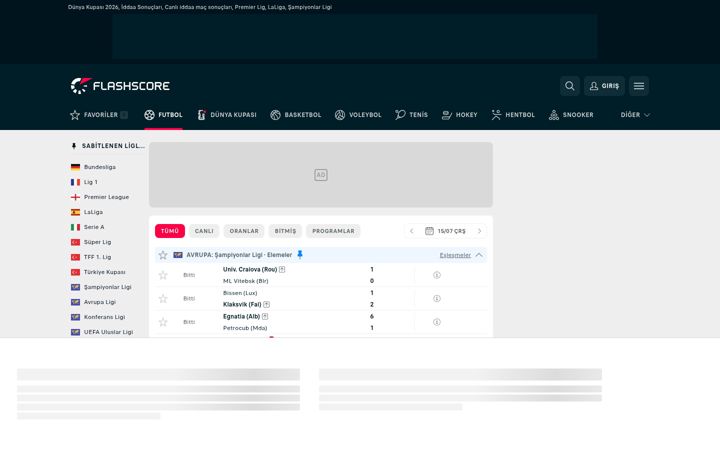Screen dimensions: 720x450
Task: Select the FUTBOL sport tab
Action: pos(163,115)
